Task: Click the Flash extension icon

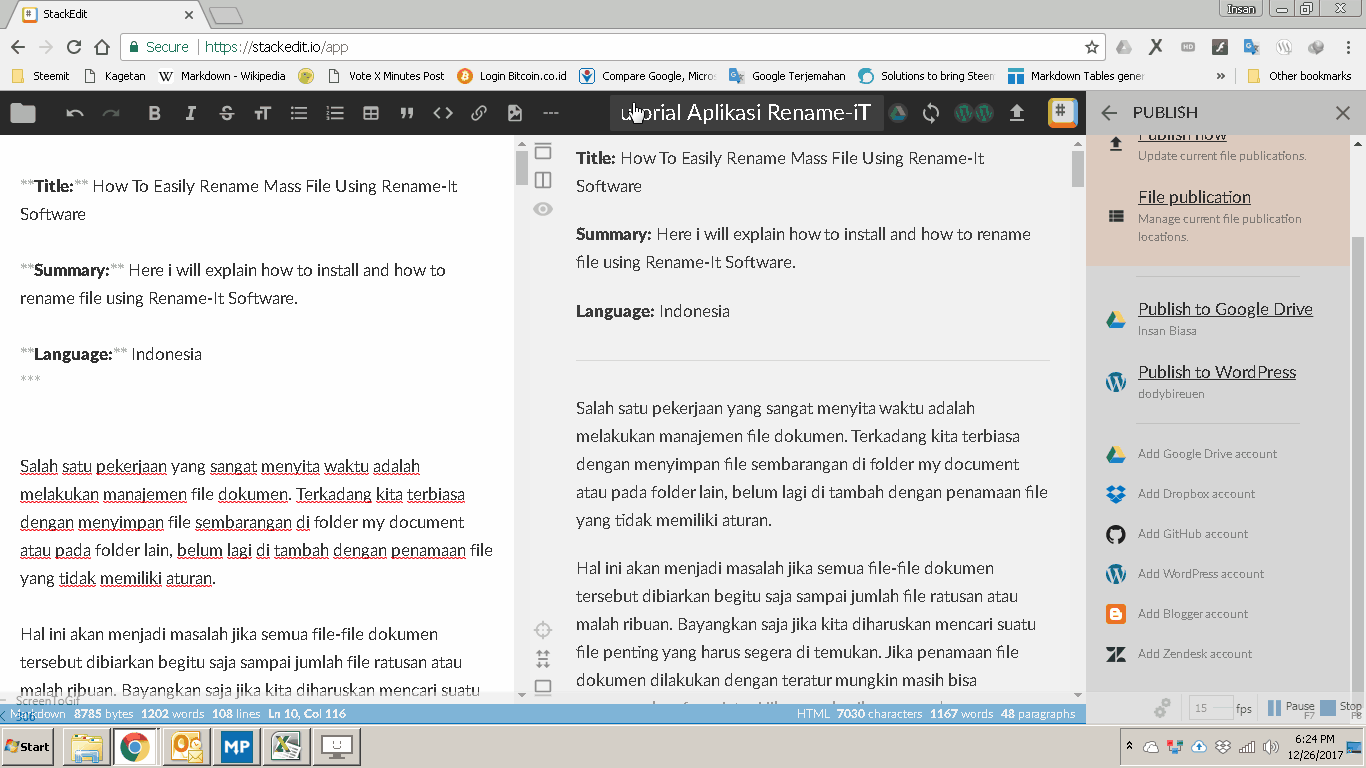Action: (1219, 47)
